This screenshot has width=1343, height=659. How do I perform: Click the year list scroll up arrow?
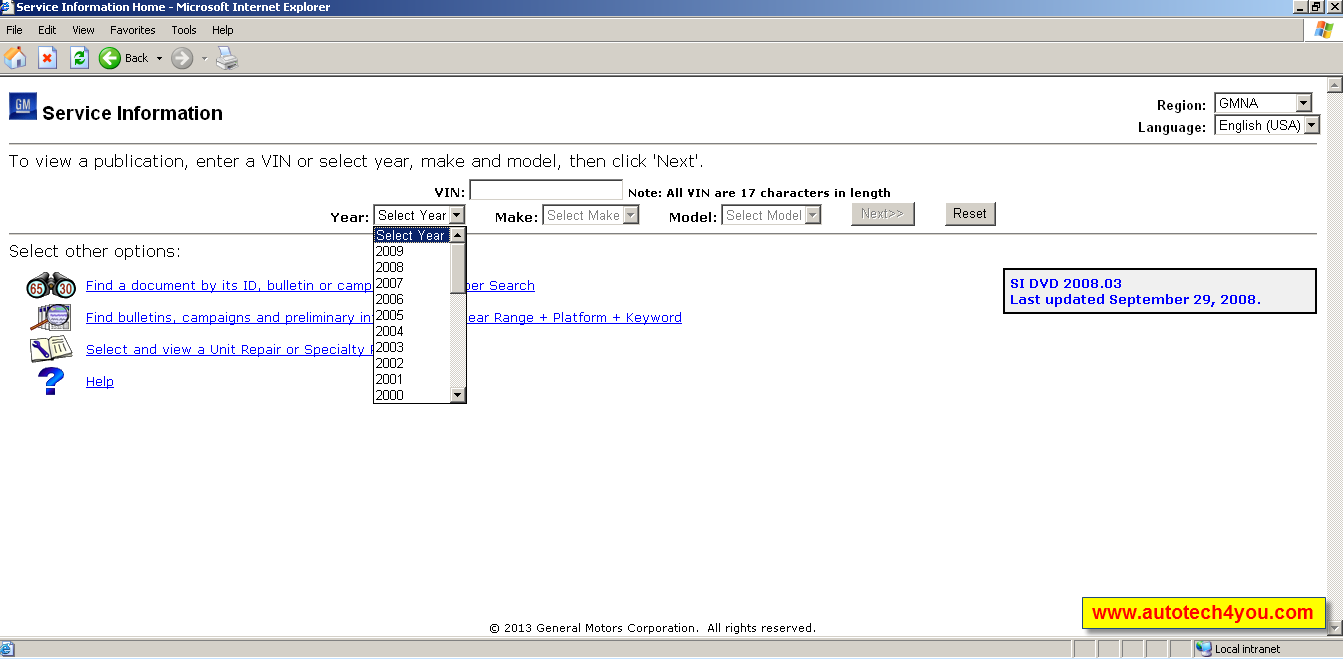458,235
